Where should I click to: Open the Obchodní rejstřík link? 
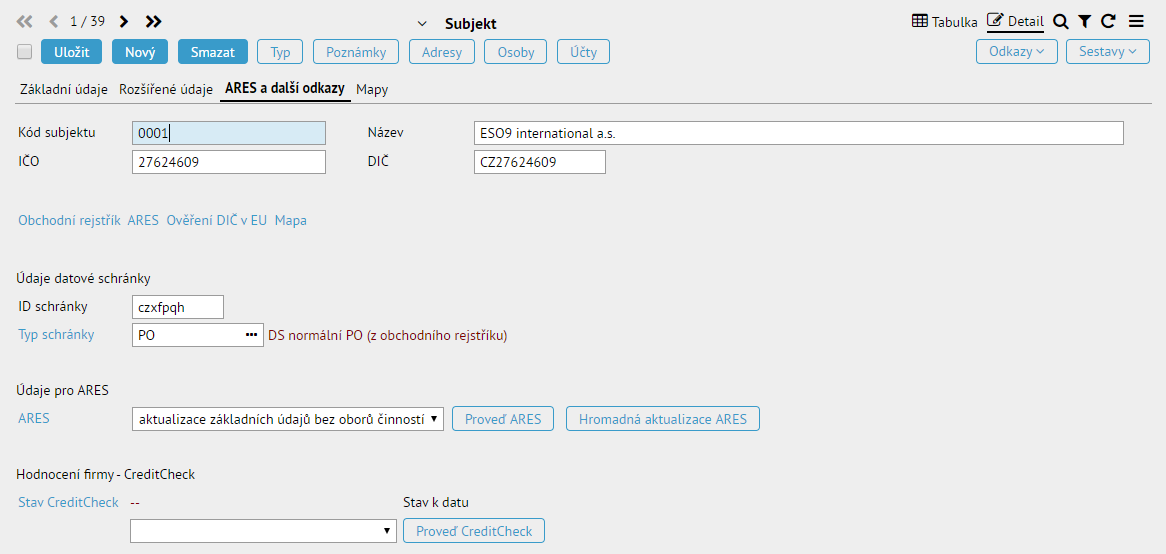point(69,221)
